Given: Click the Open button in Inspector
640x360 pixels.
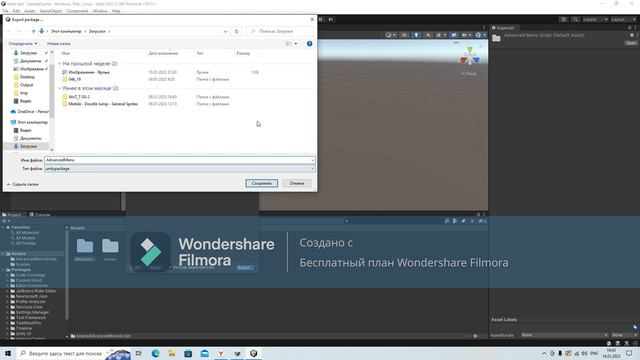Looking at the screenshot, I should pyautogui.click(x=631, y=43).
